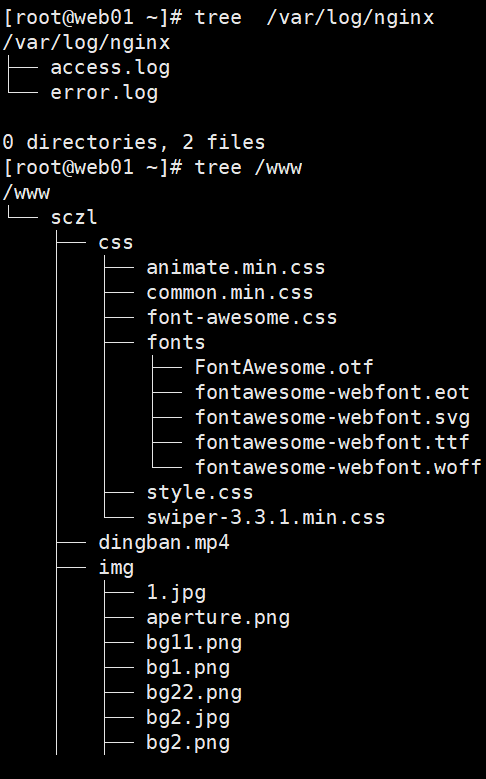
Task: Click animate.min.css file name
Action: click(236, 267)
